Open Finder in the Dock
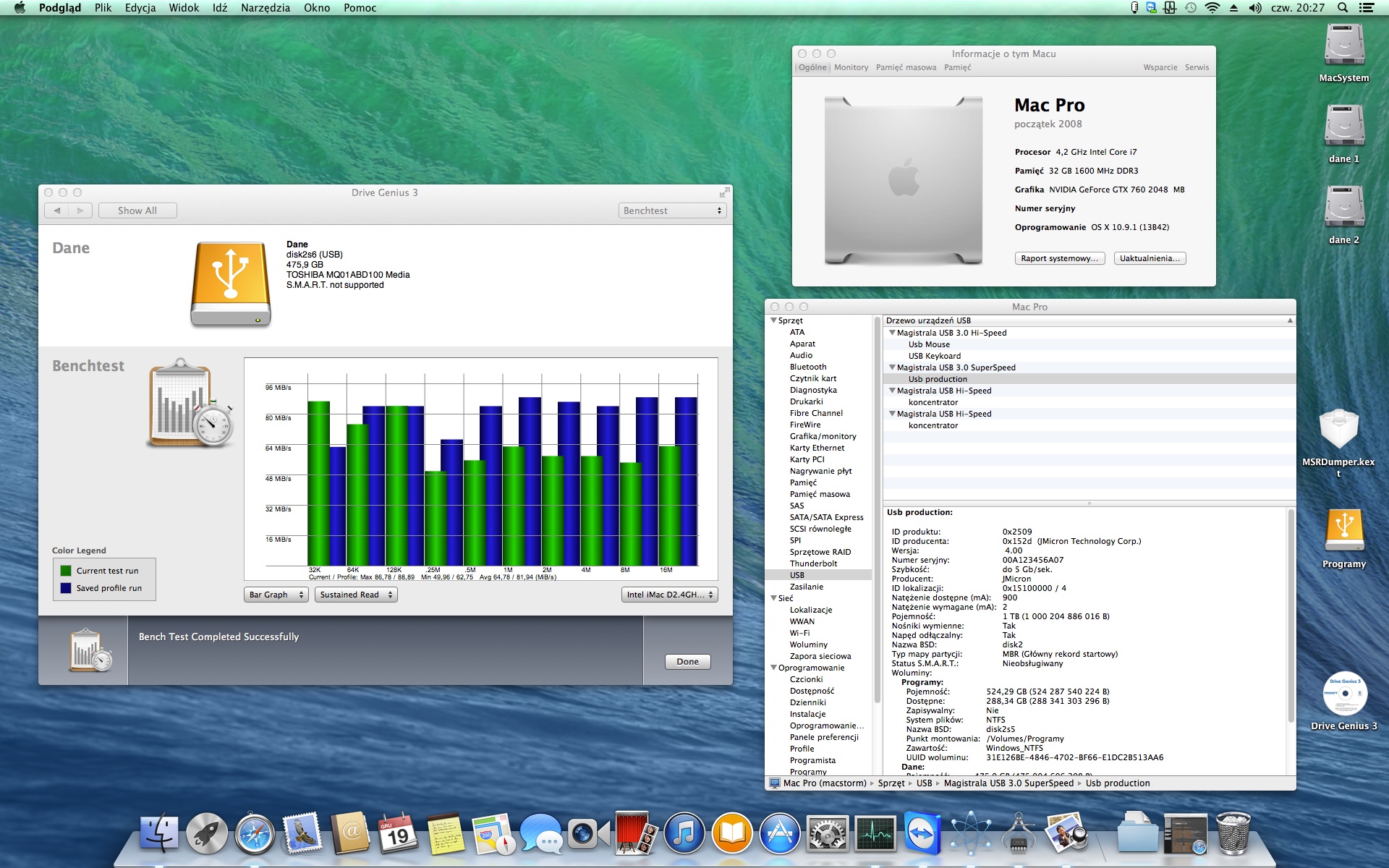The height and width of the screenshot is (868, 1389). [158, 833]
